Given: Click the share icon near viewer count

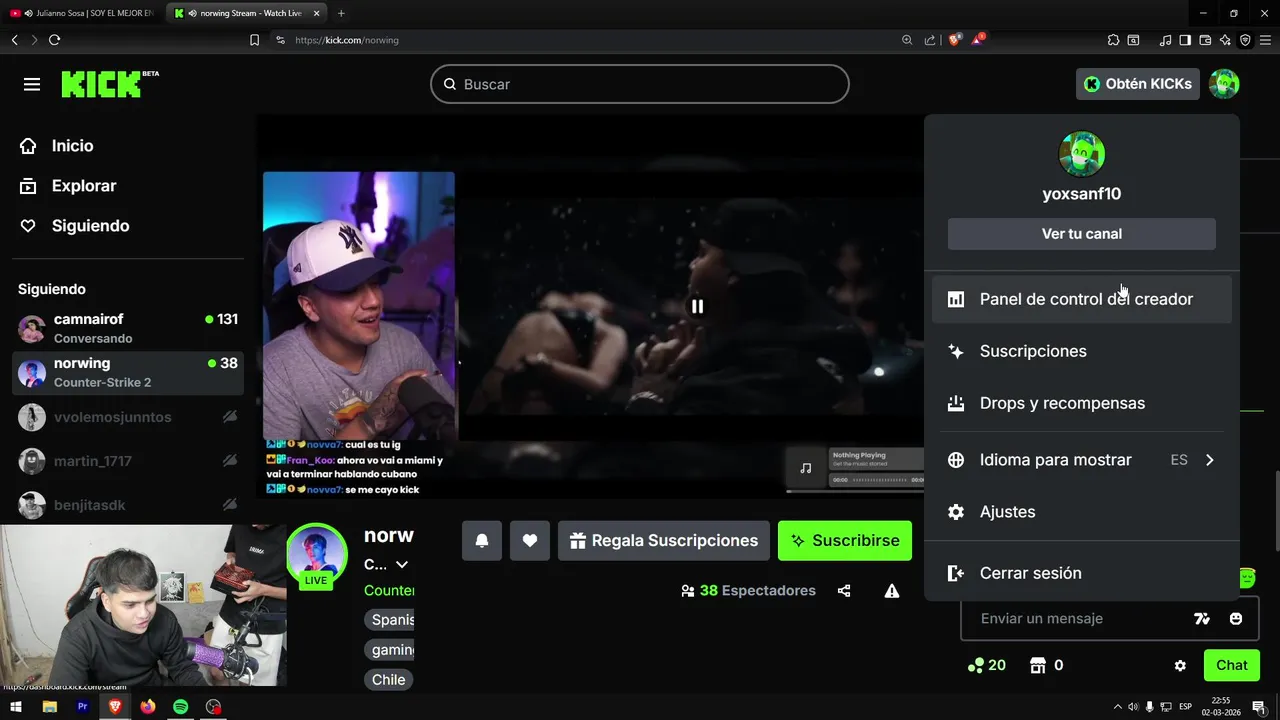Looking at the screenshot, I should [844, 591].
